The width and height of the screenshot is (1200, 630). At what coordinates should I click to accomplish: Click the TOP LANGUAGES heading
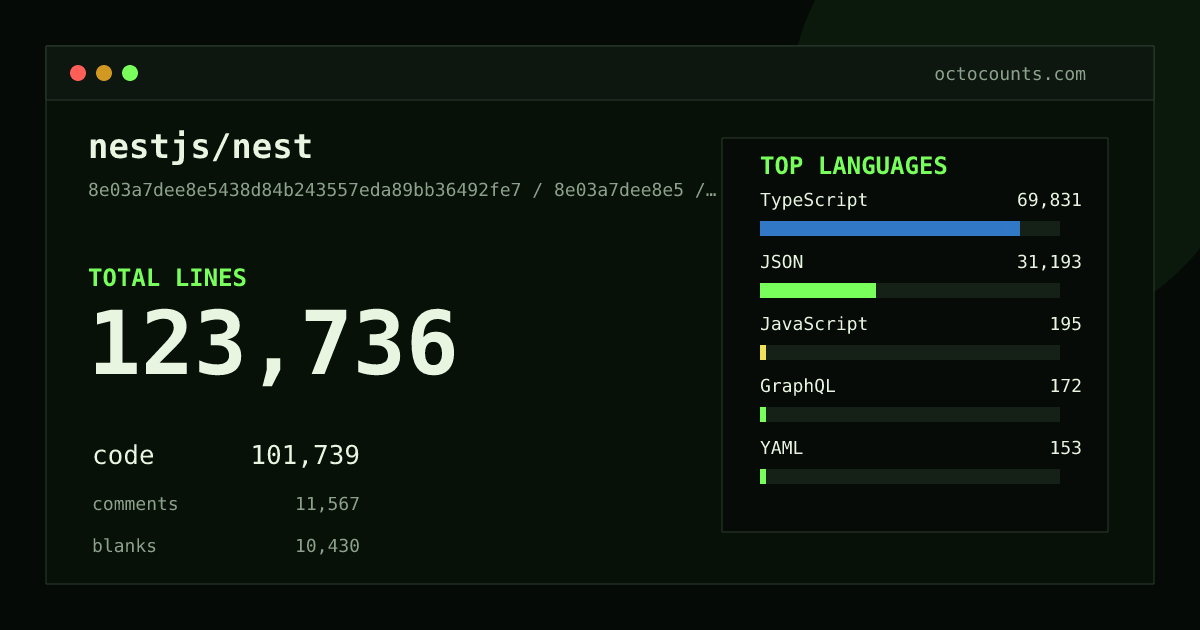click(854, 166)
